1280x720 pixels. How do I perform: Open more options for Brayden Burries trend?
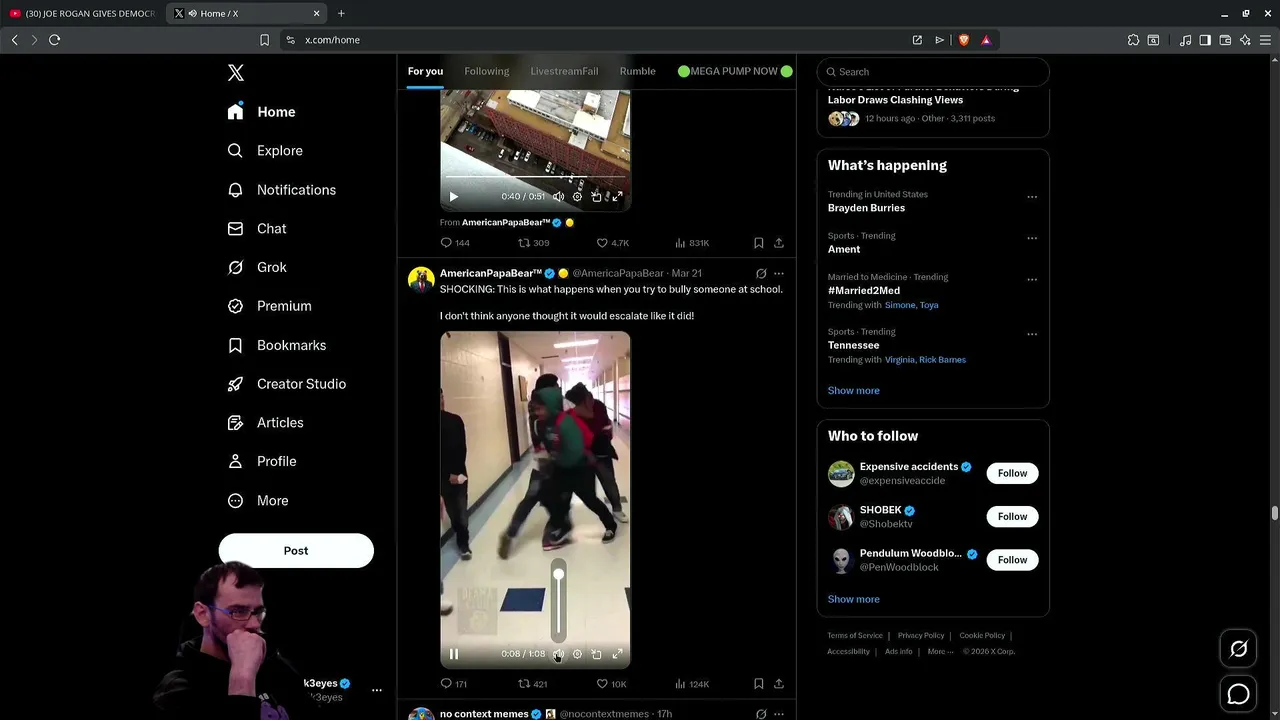coord(1032,197)
